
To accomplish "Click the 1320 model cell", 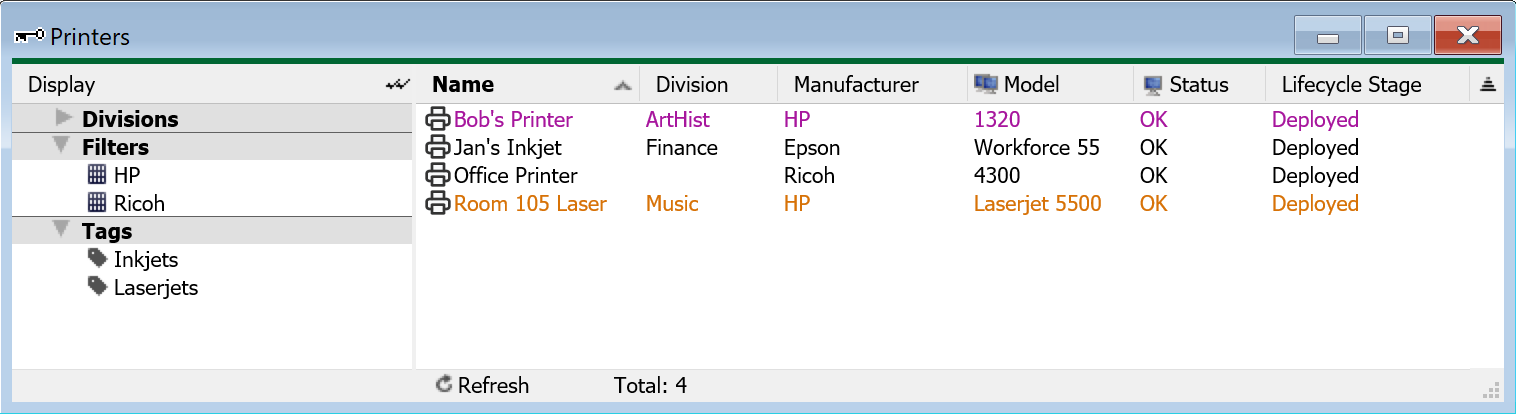I will pyautogui.click(x=997, y=120).
